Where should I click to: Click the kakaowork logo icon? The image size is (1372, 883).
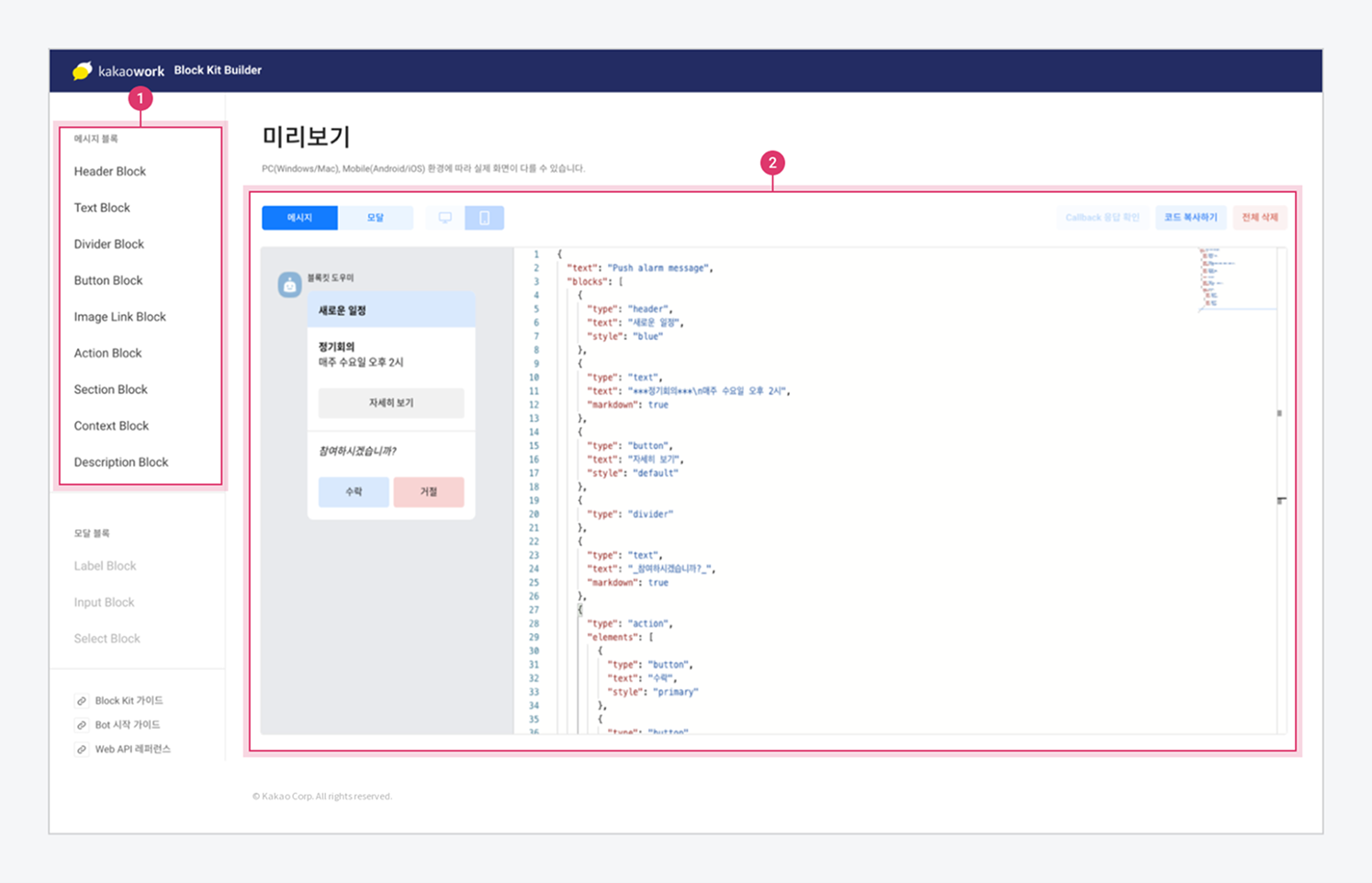82,71
